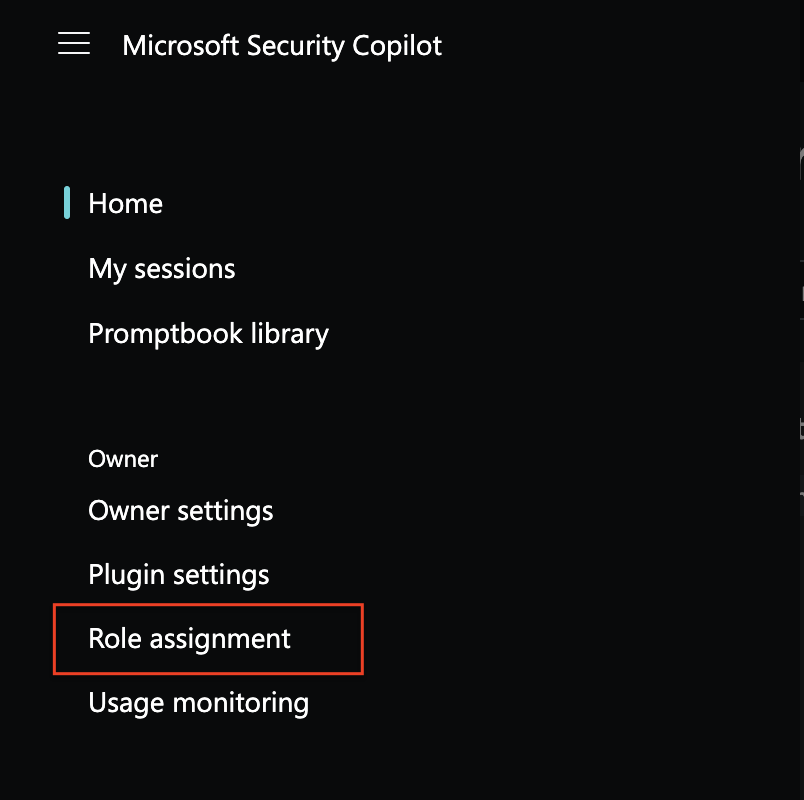Screen dimensions: 804x800
Task: Open Plugin settings
Action: [x=178, y=575]
